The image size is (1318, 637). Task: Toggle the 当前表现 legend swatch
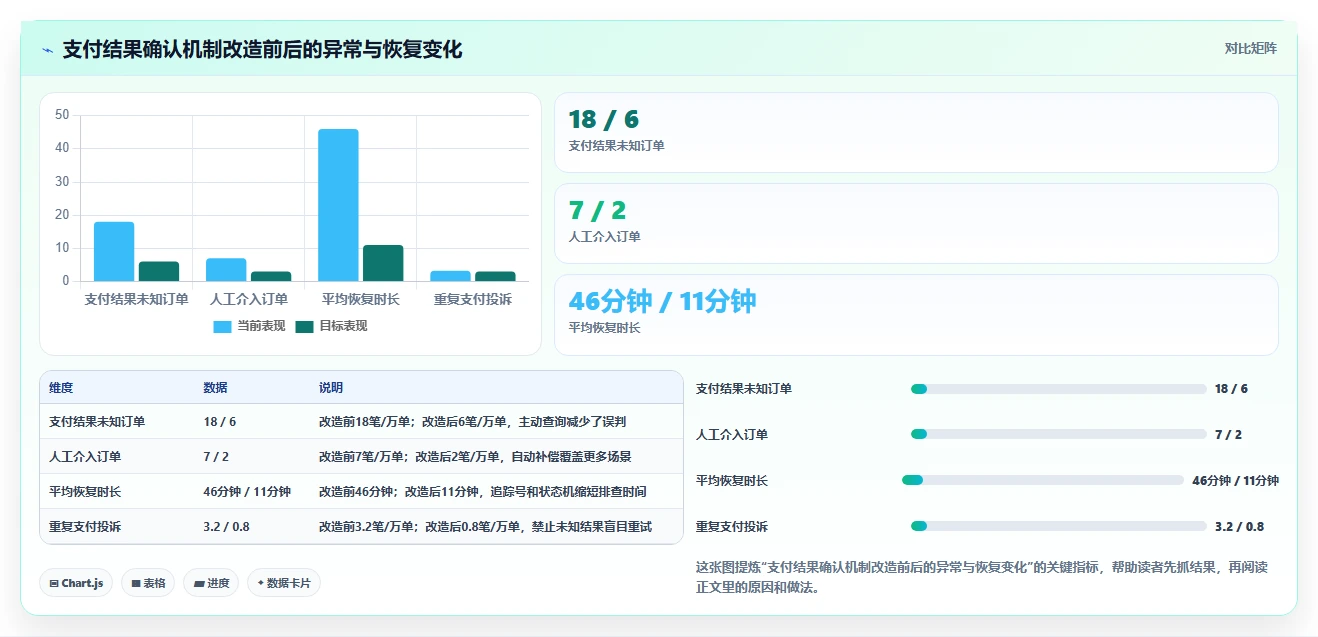click(222, 327)
